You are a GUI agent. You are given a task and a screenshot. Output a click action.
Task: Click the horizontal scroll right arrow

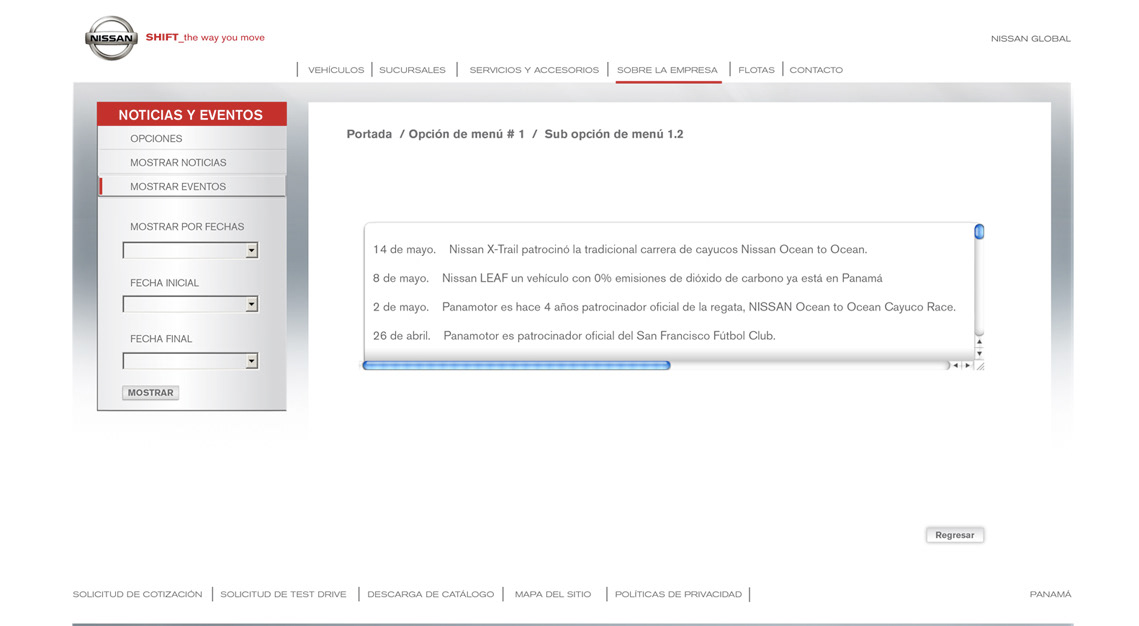(x=968, y=365)
